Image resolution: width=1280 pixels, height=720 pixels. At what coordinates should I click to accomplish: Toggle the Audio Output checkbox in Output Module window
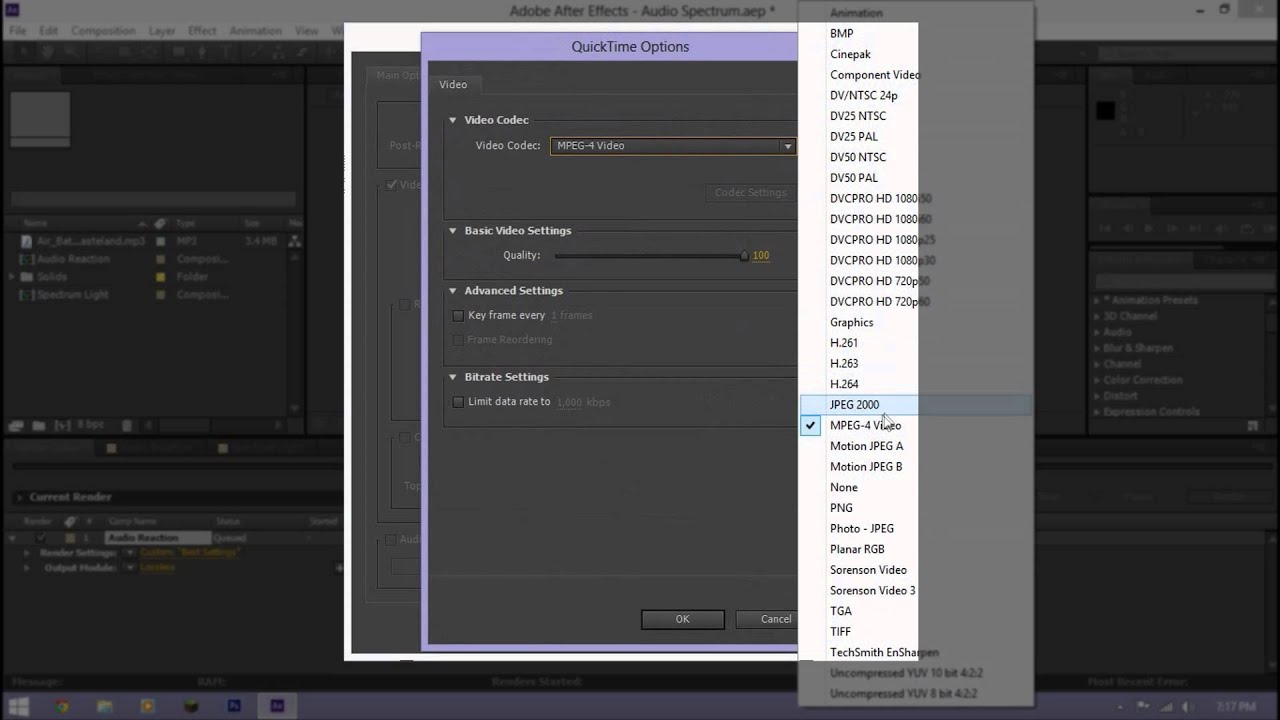[x=392, y=540]
